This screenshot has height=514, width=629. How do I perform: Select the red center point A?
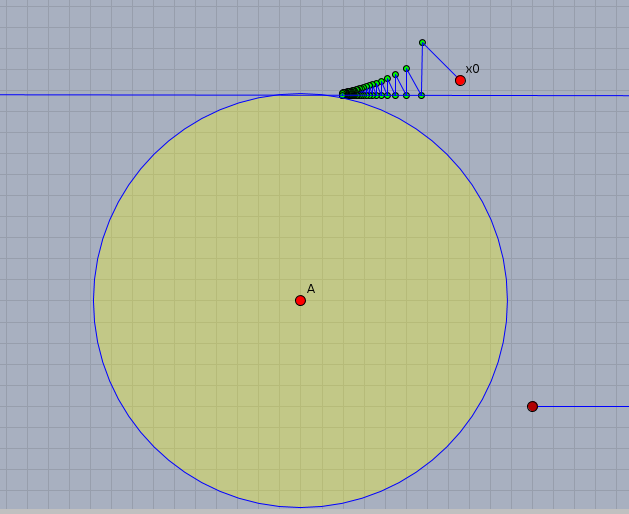[x=300, y=300]
